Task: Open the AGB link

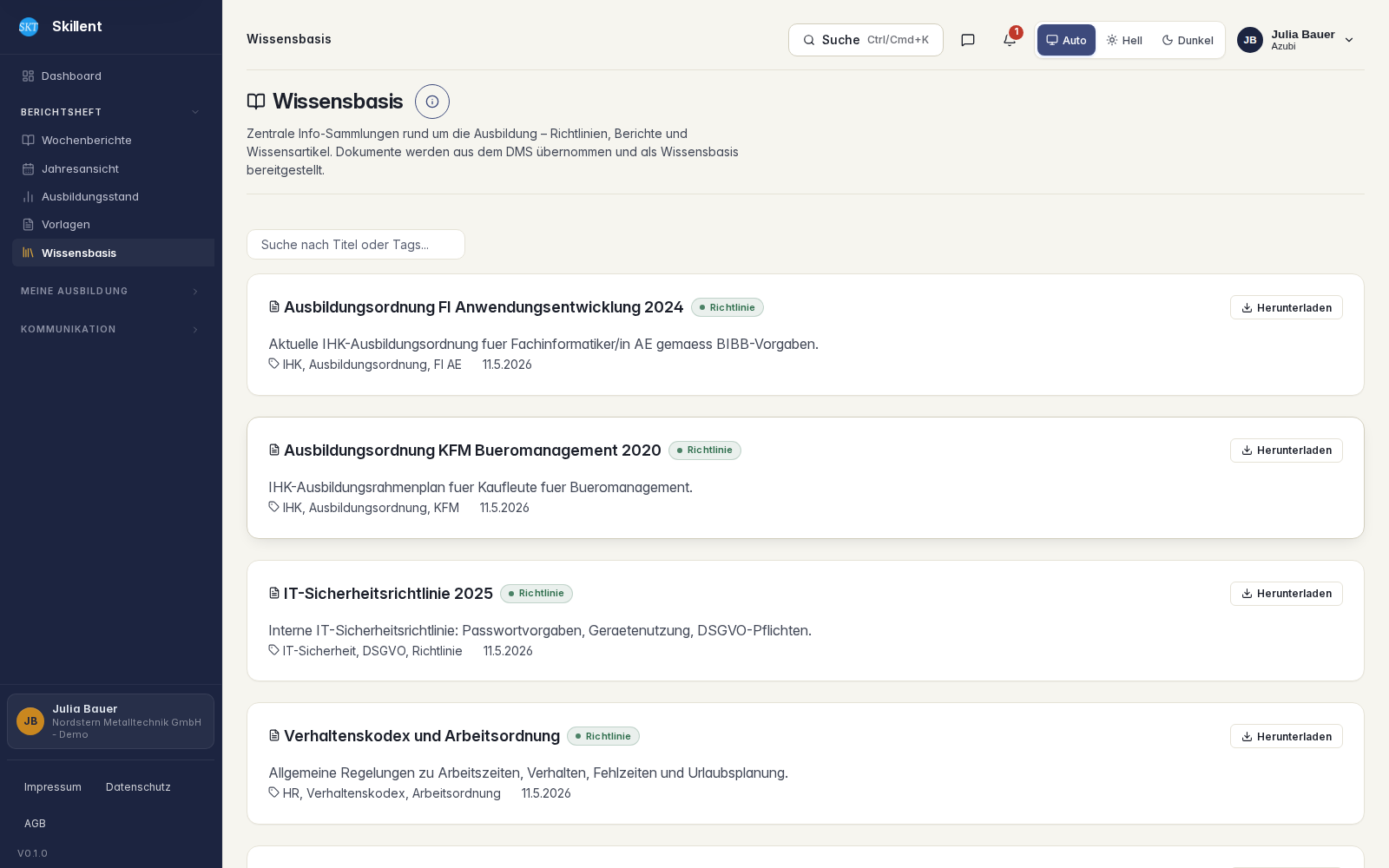Action: [35, 824]
